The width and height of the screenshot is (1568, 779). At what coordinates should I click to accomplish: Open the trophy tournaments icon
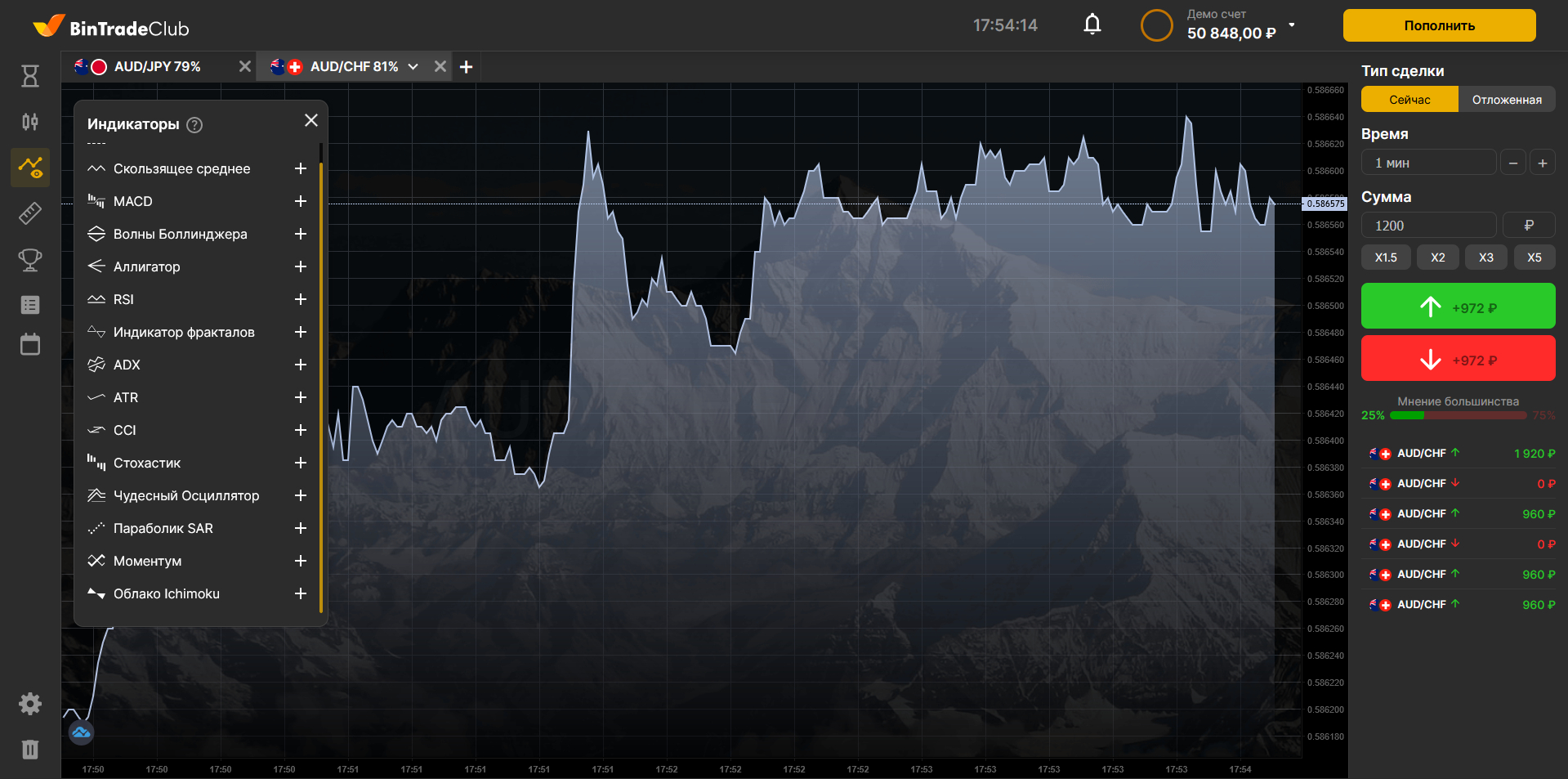click(30, 260)
